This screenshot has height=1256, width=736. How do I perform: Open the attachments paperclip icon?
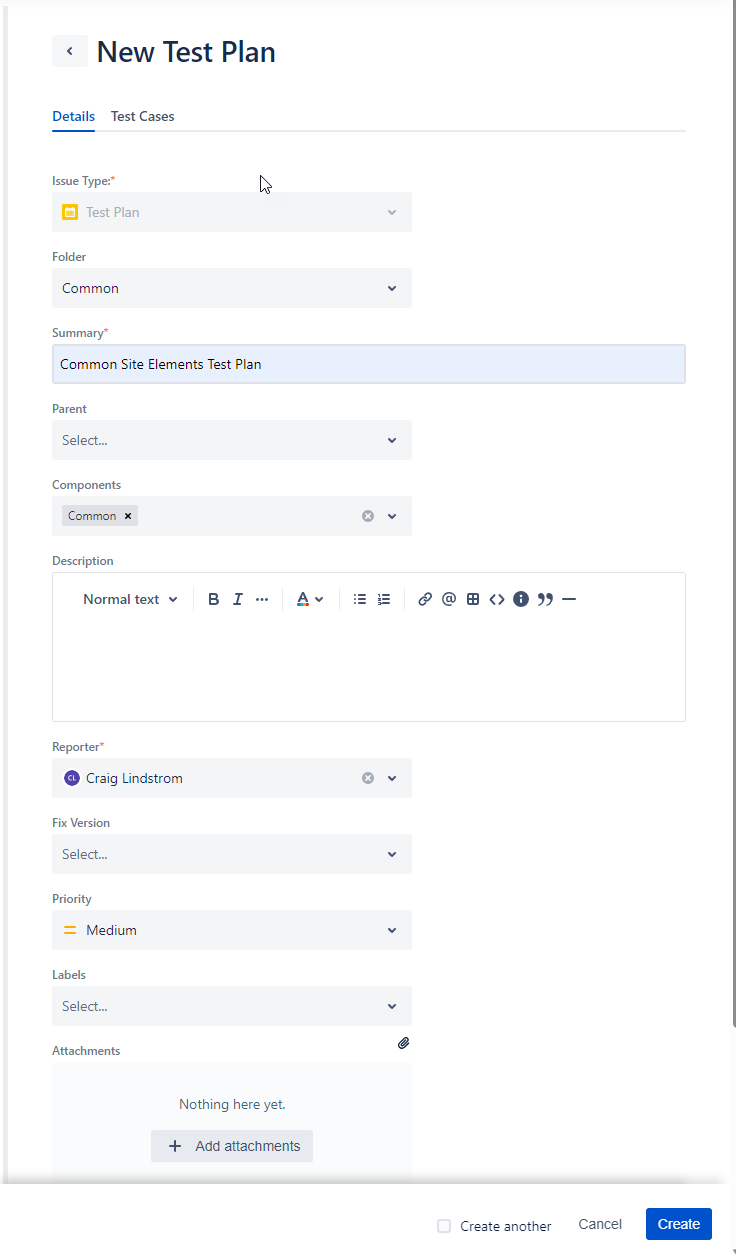(x=403, y=1042)
